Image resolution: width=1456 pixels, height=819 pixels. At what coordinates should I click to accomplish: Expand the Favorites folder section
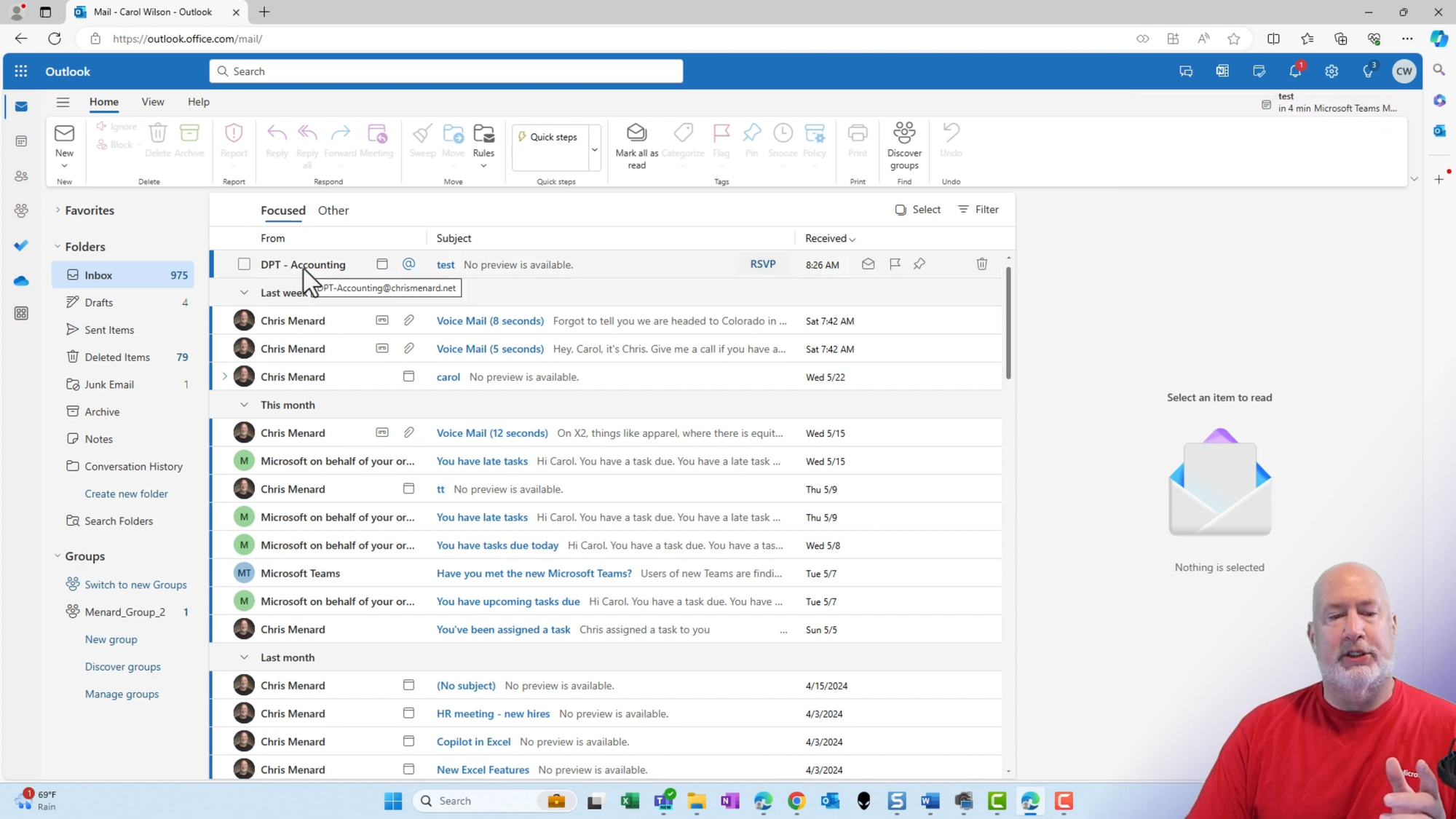click(58, 210)
